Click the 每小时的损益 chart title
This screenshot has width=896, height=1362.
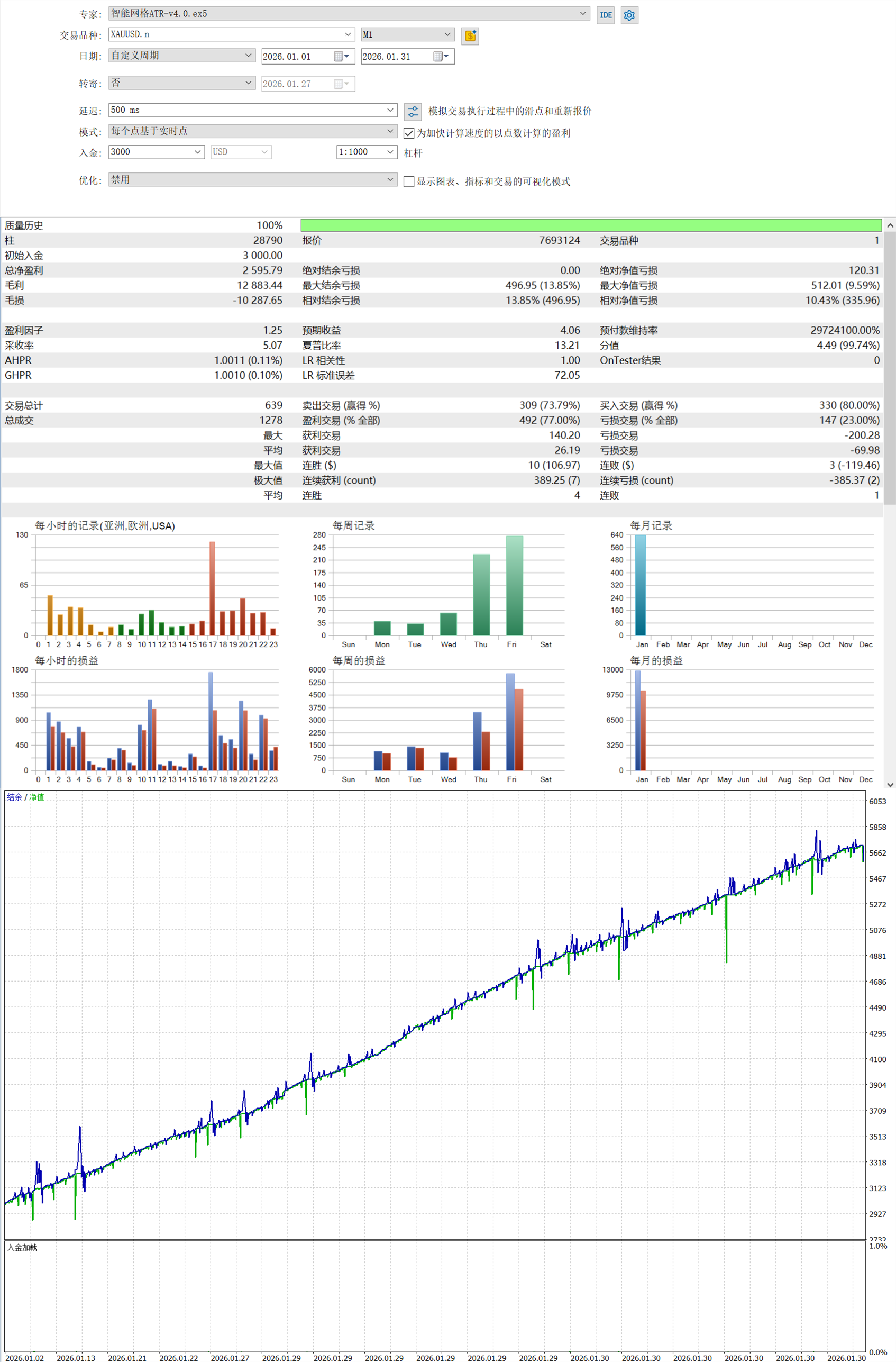(x=66, y=660)
